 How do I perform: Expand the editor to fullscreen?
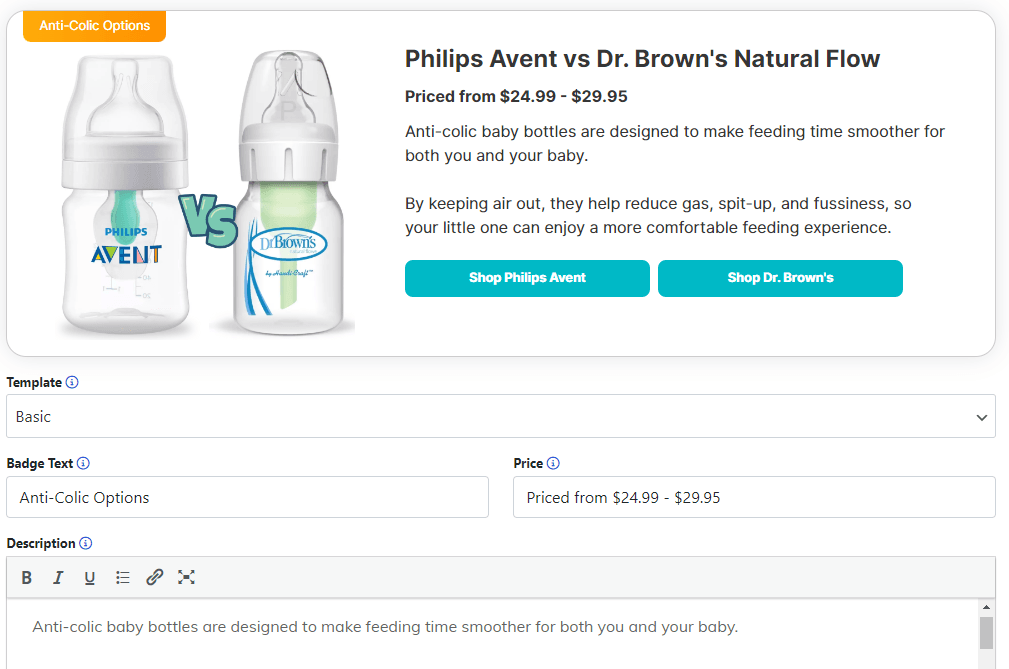pos(186,577)
